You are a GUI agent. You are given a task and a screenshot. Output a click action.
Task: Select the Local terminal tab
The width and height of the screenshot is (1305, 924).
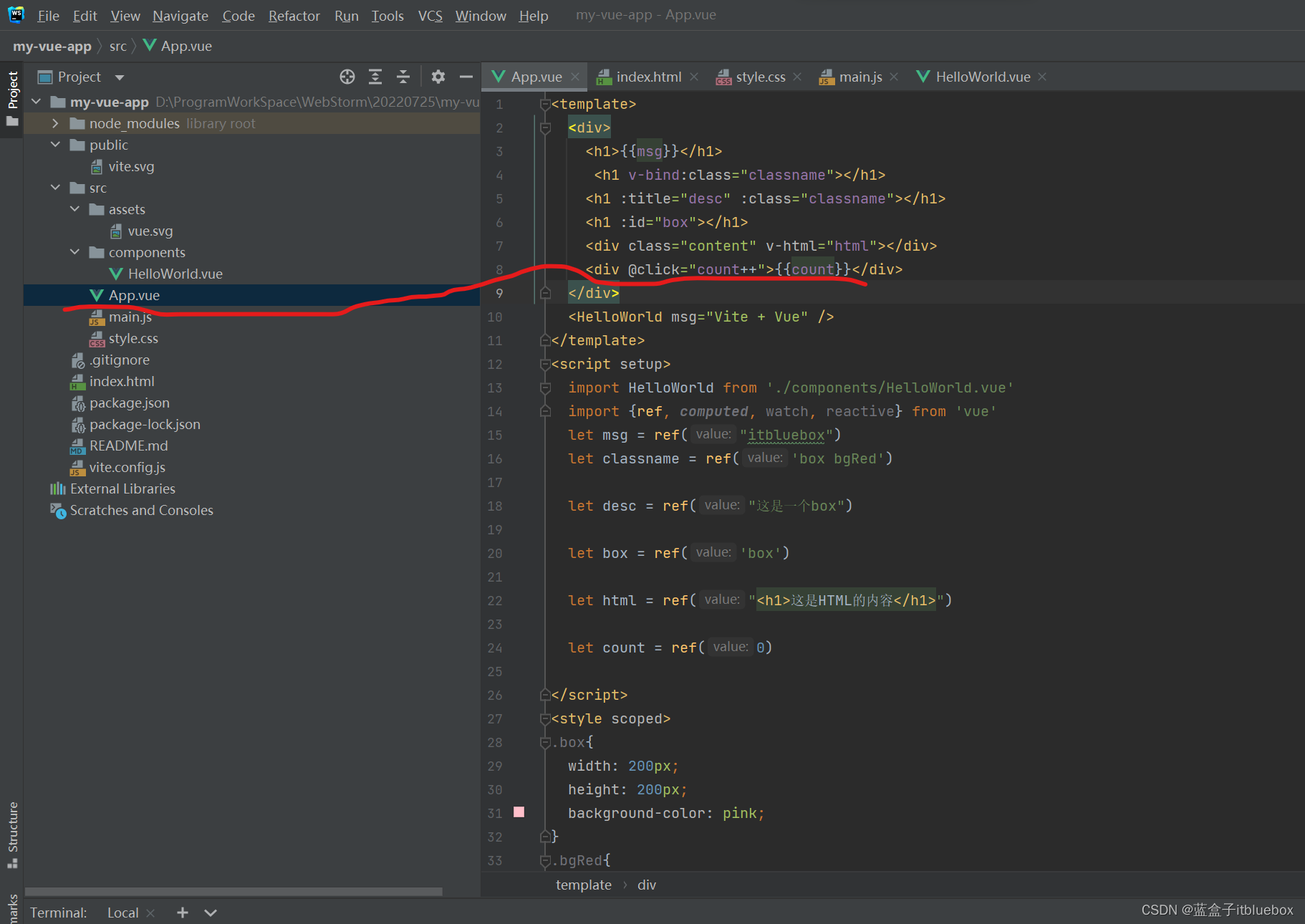coord(123,913)
